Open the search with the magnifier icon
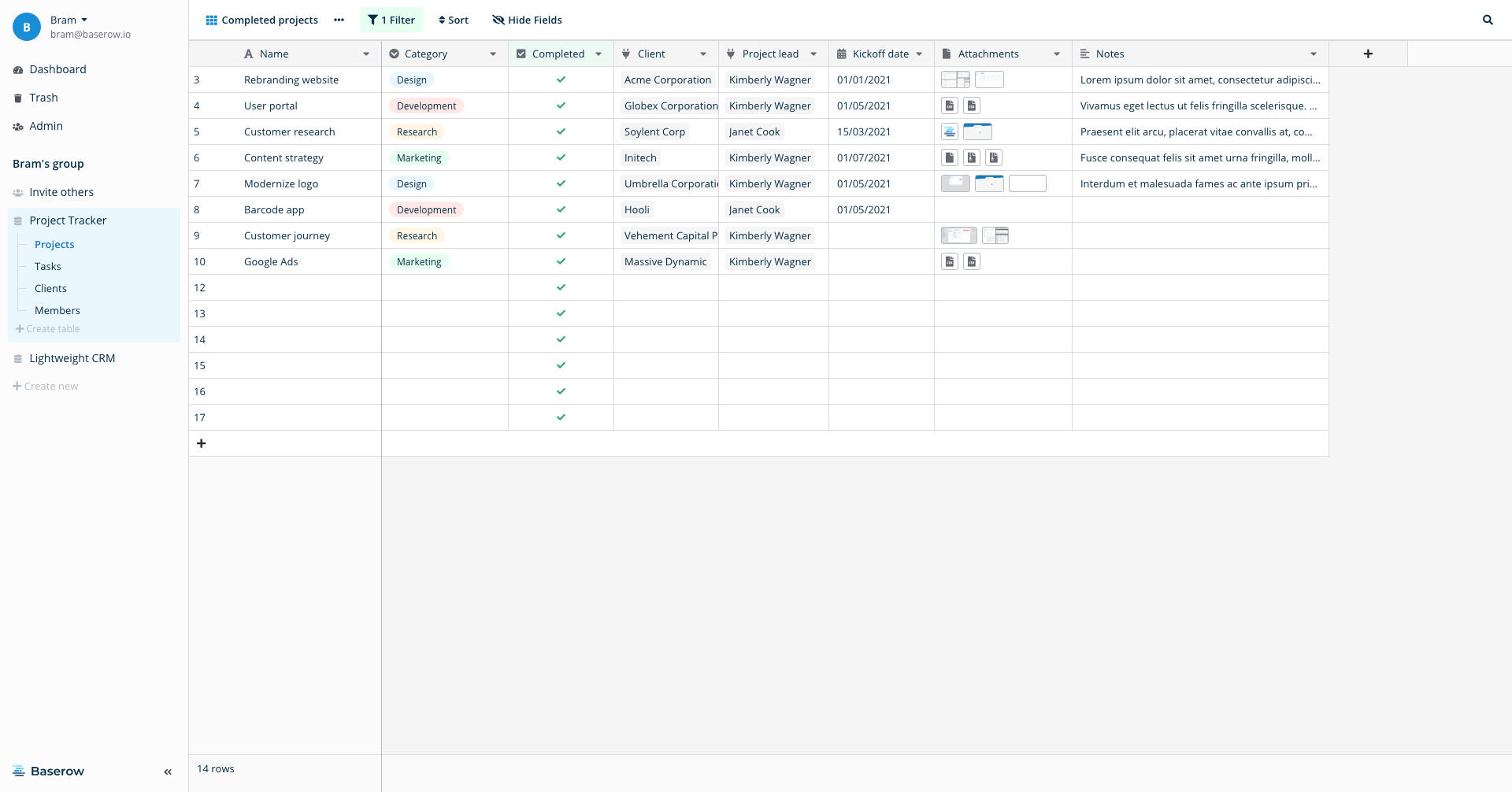The width and height of the screenshot is (1512, 792). [1488, 20]
